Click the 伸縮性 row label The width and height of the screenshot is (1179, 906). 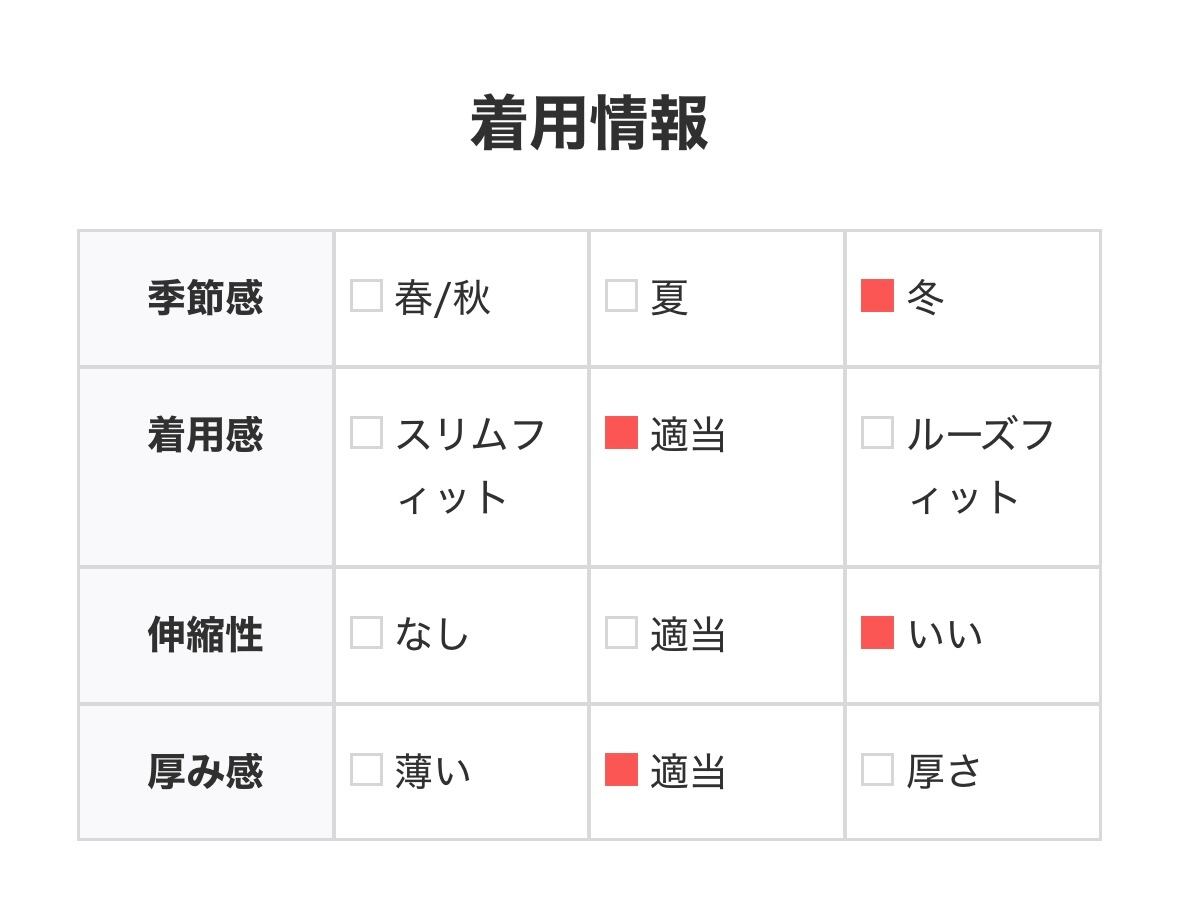[205, 635]
